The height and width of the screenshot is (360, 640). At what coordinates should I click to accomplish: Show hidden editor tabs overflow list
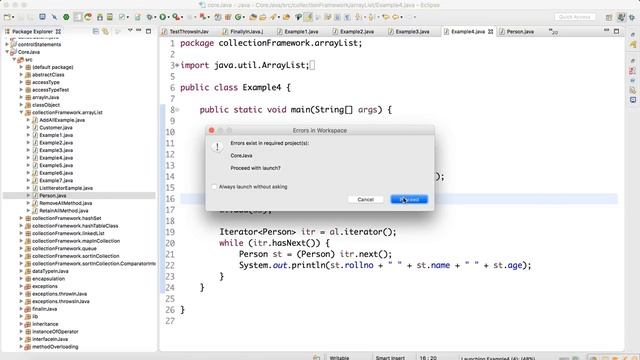coord(553,31)
